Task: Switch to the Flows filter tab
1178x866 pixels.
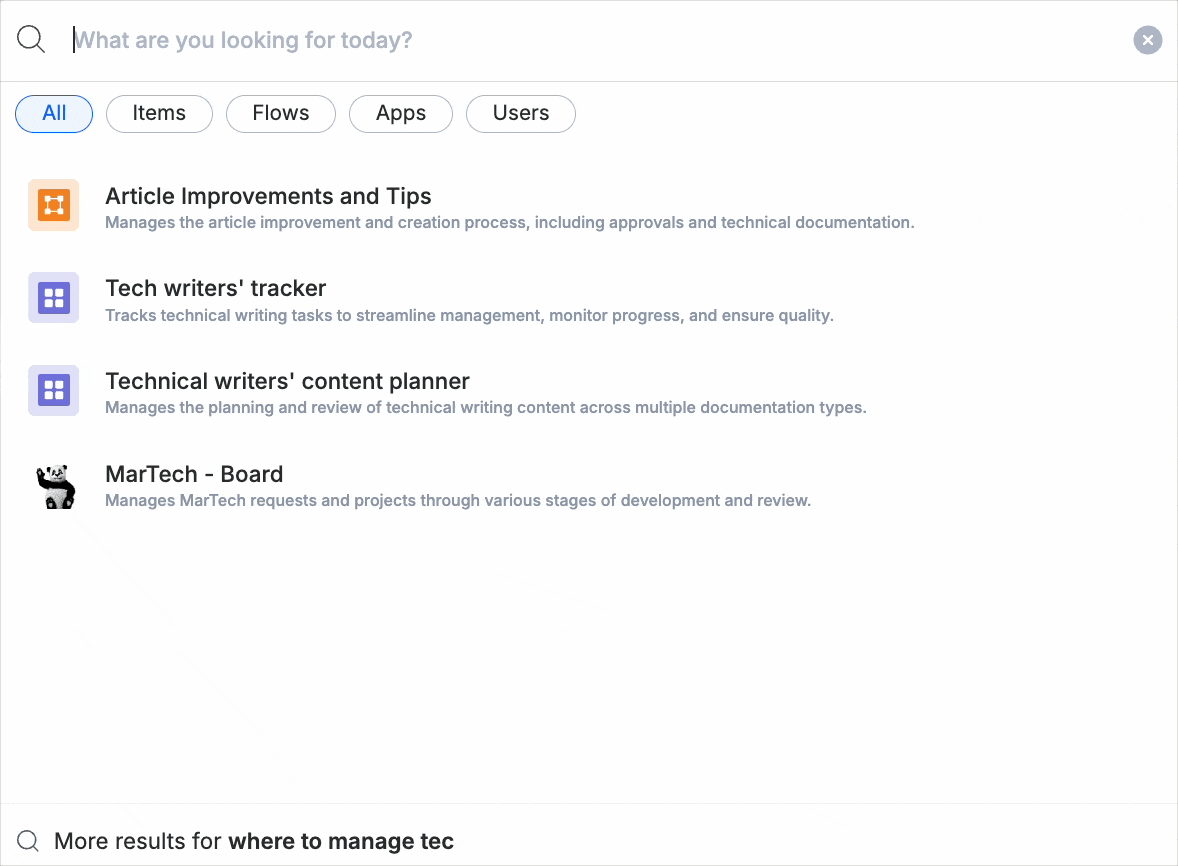Action: pyautogui.click(x=280, y=114)
